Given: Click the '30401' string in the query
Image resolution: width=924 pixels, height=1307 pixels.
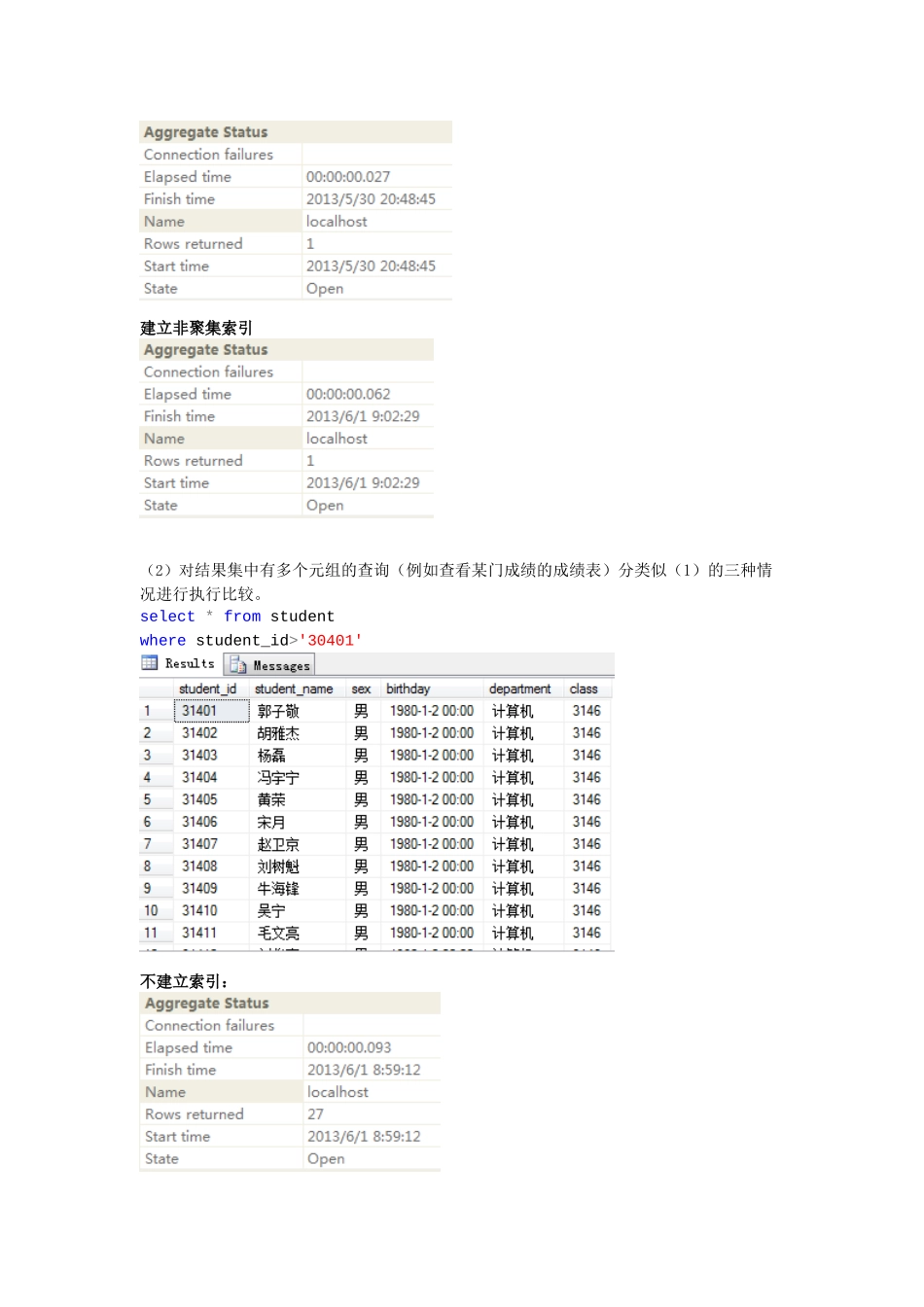Looking at the screenshot, I should click(331, 640).
